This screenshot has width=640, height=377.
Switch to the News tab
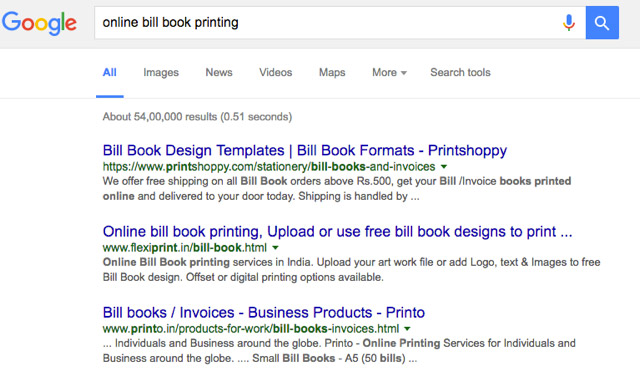219,73
